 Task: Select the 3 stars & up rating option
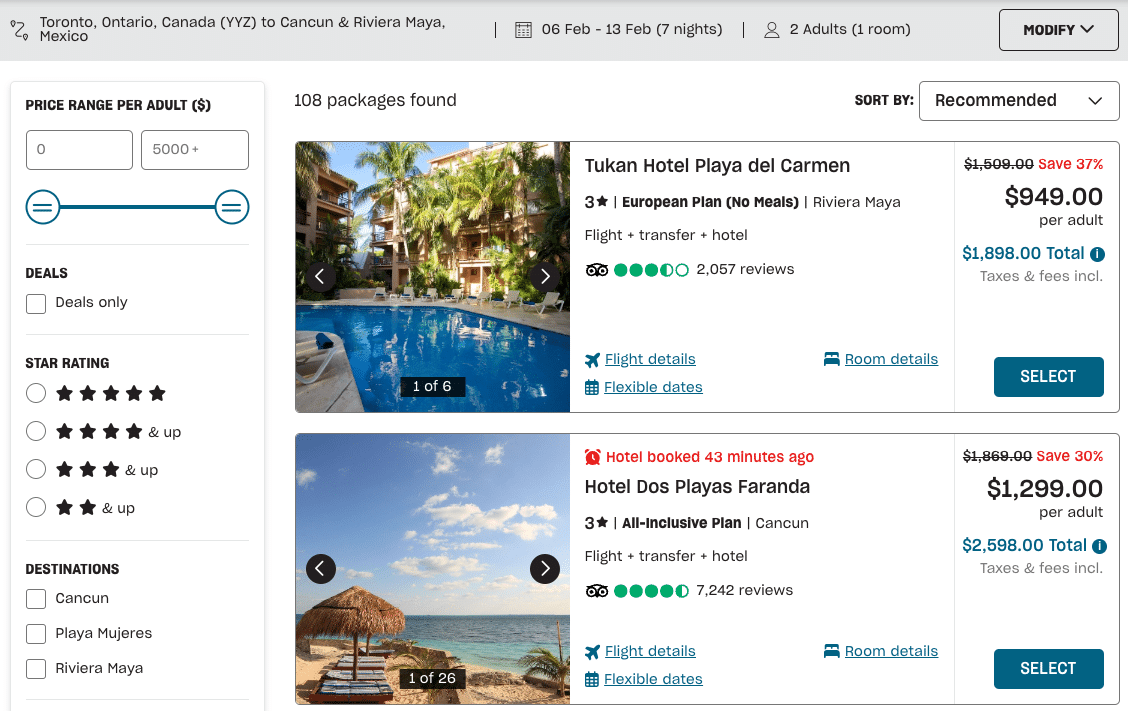pos(36,470)
